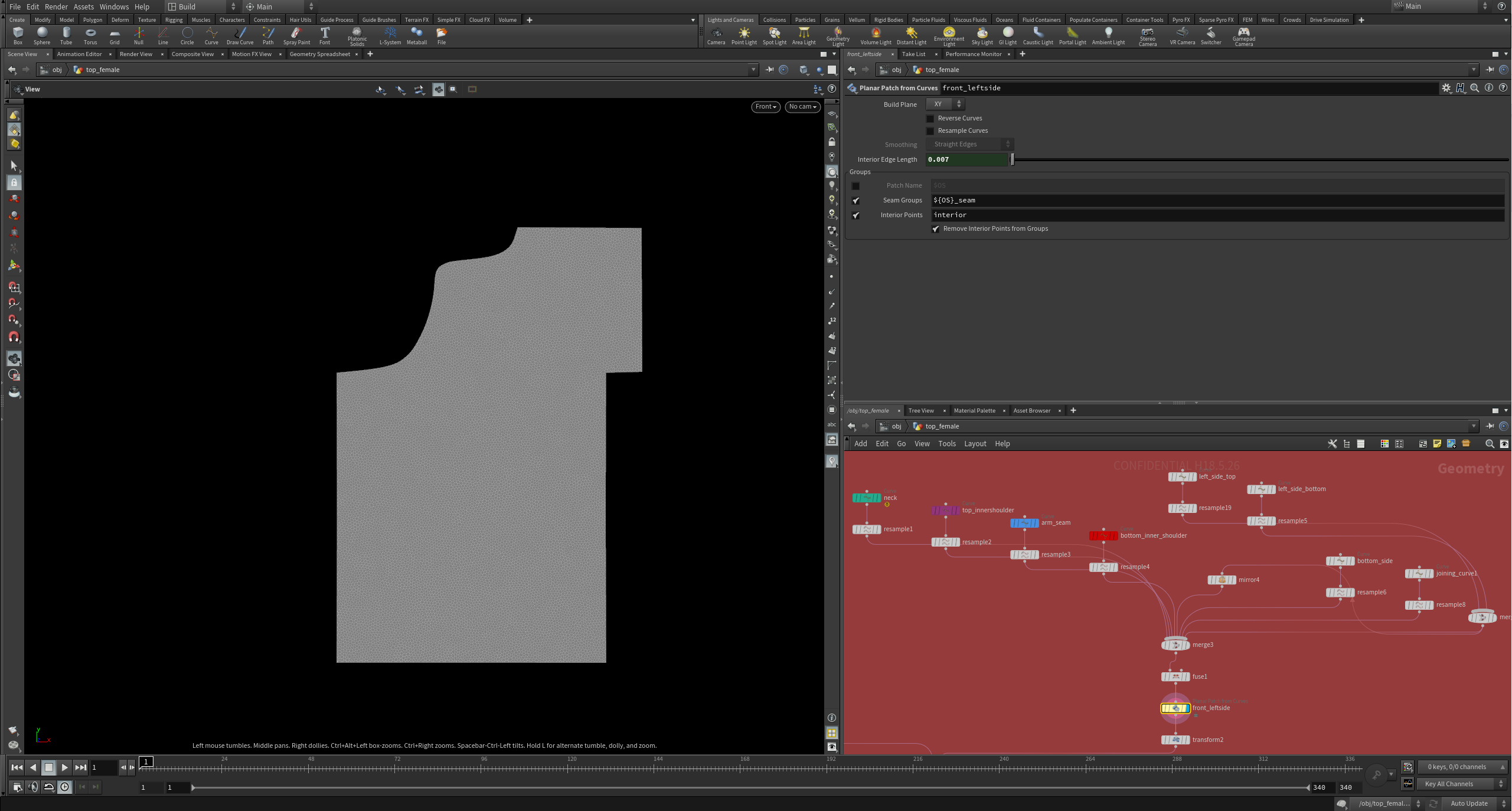Select the merge3 node in network editor
1512x811 pixels.
pyautogui.click(x=1174, y=645)
